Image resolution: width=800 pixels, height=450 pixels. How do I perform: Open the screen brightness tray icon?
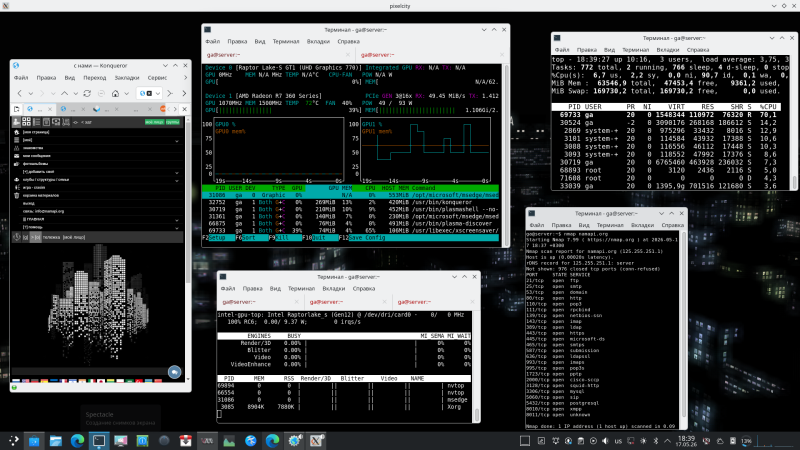pyautogui.click(x=643, y=441)
